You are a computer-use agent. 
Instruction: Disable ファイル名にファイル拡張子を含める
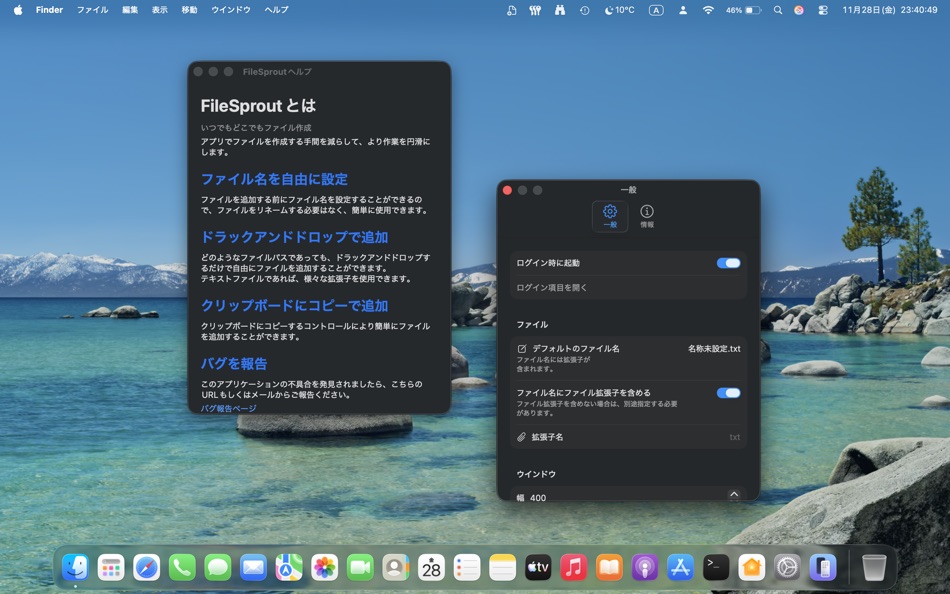(x=729, y=393)
